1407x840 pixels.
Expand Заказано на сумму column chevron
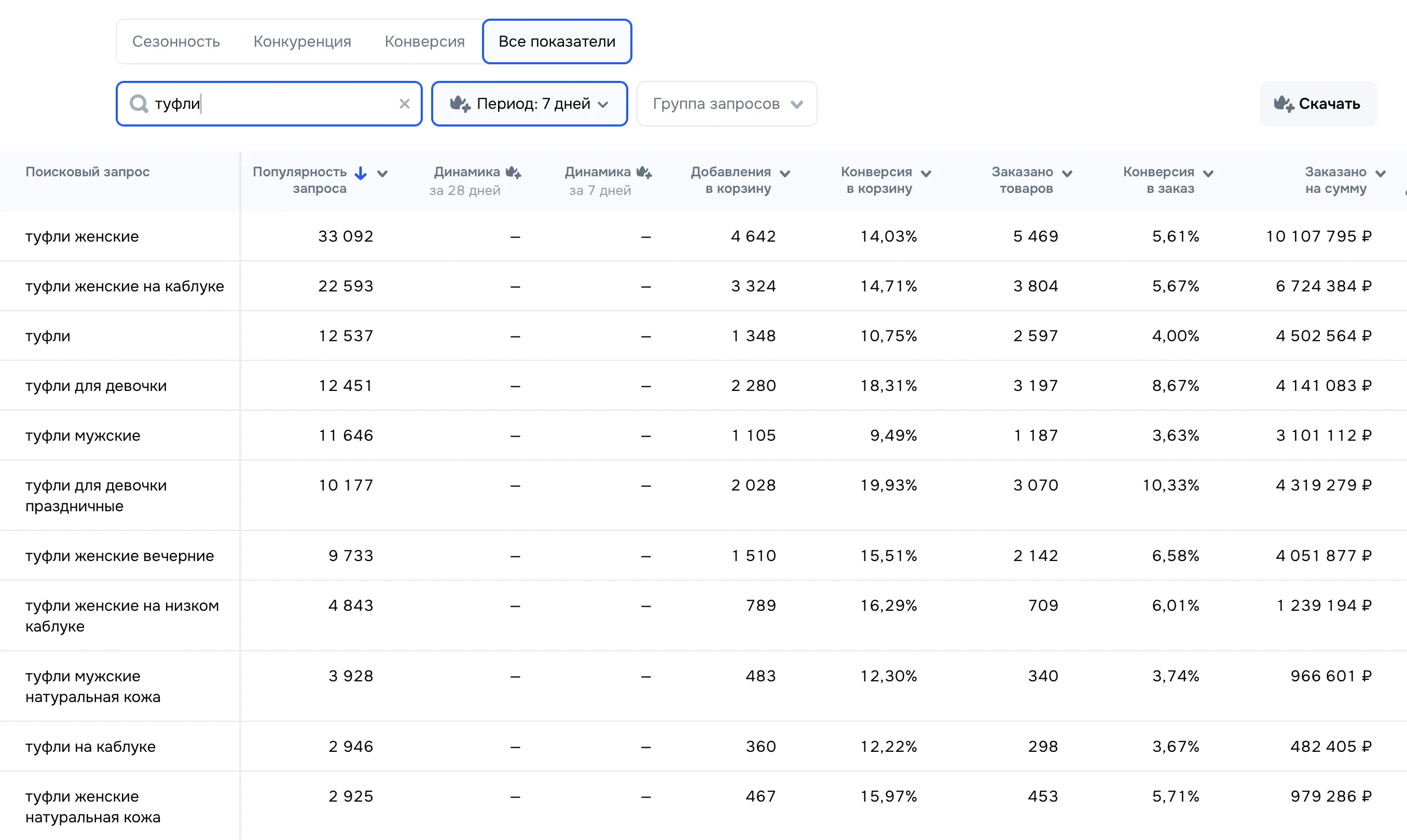pos(1381,174)
